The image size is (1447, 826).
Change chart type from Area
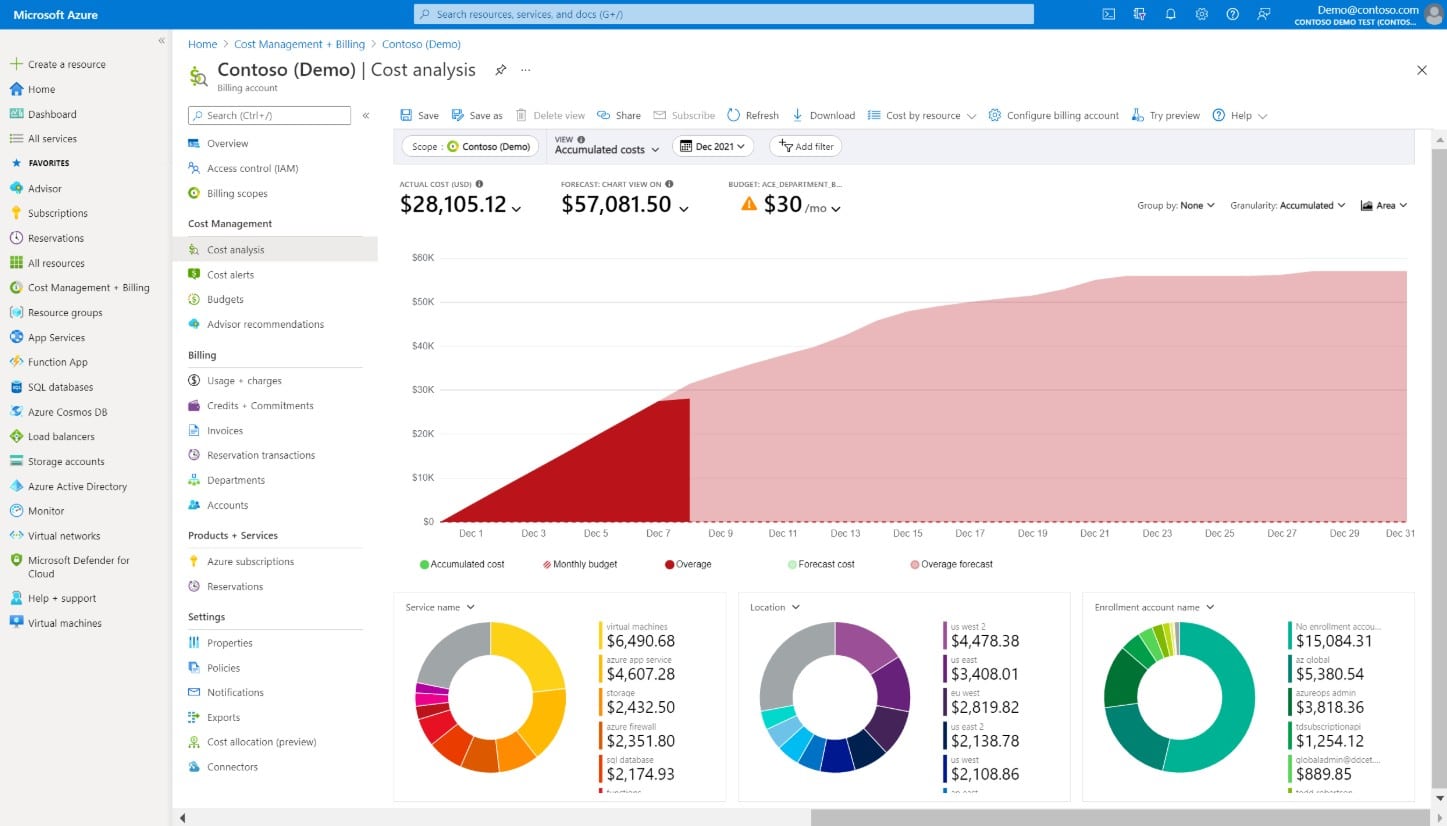tap(1384, 205)
